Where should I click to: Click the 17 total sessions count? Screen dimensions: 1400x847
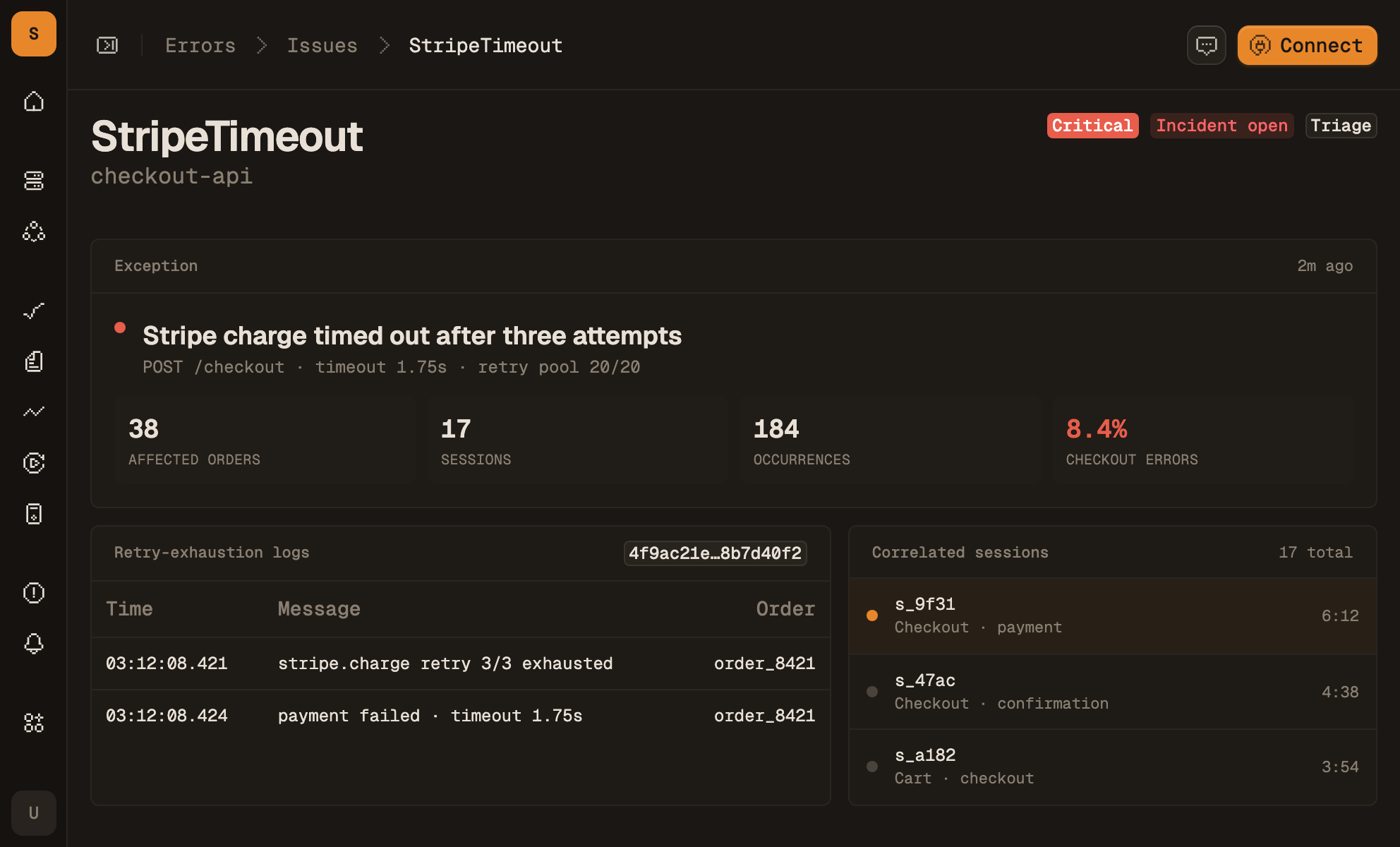[1315, 553]
